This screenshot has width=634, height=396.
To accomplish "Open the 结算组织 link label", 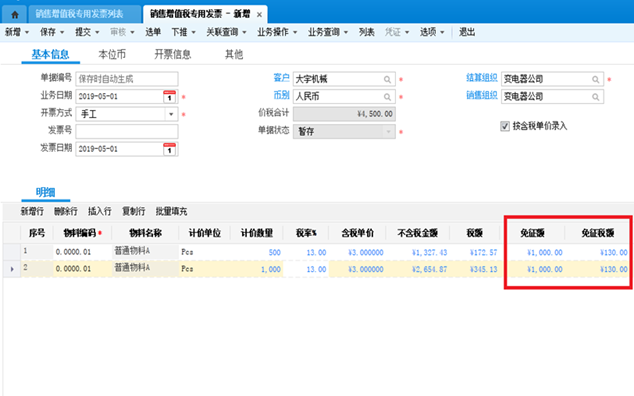I will coord(482,78).
